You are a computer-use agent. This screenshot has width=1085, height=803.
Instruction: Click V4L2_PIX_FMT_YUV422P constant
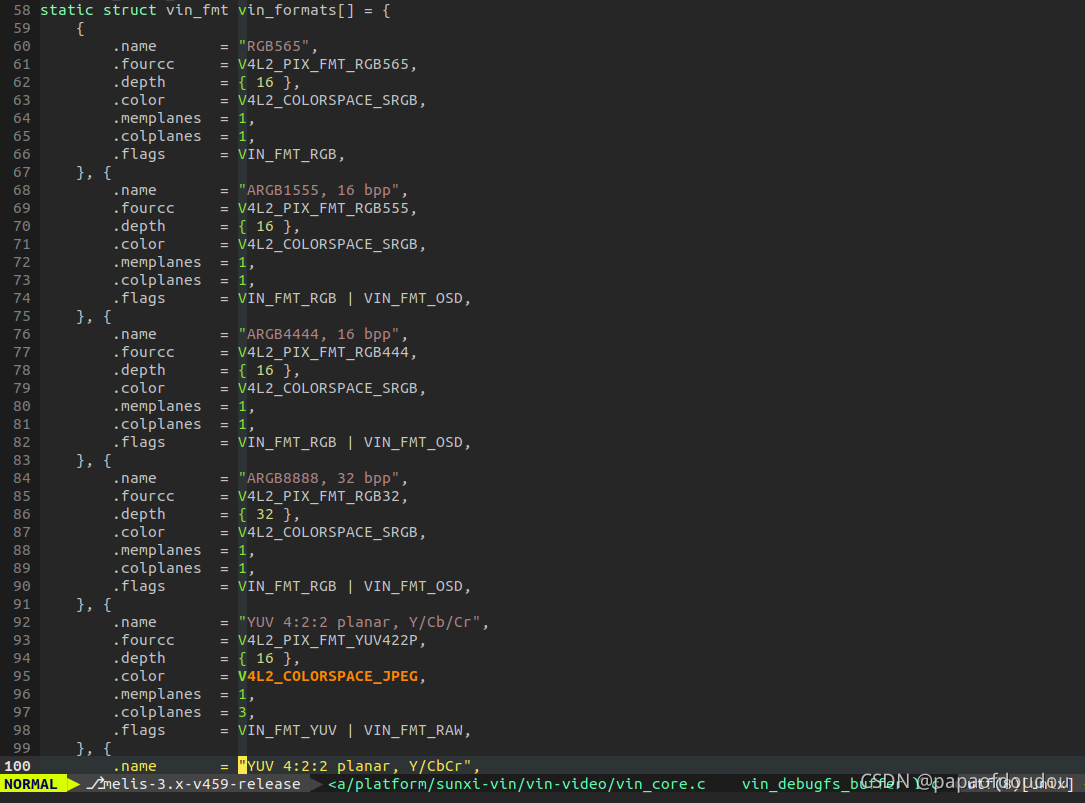point(328,640)
